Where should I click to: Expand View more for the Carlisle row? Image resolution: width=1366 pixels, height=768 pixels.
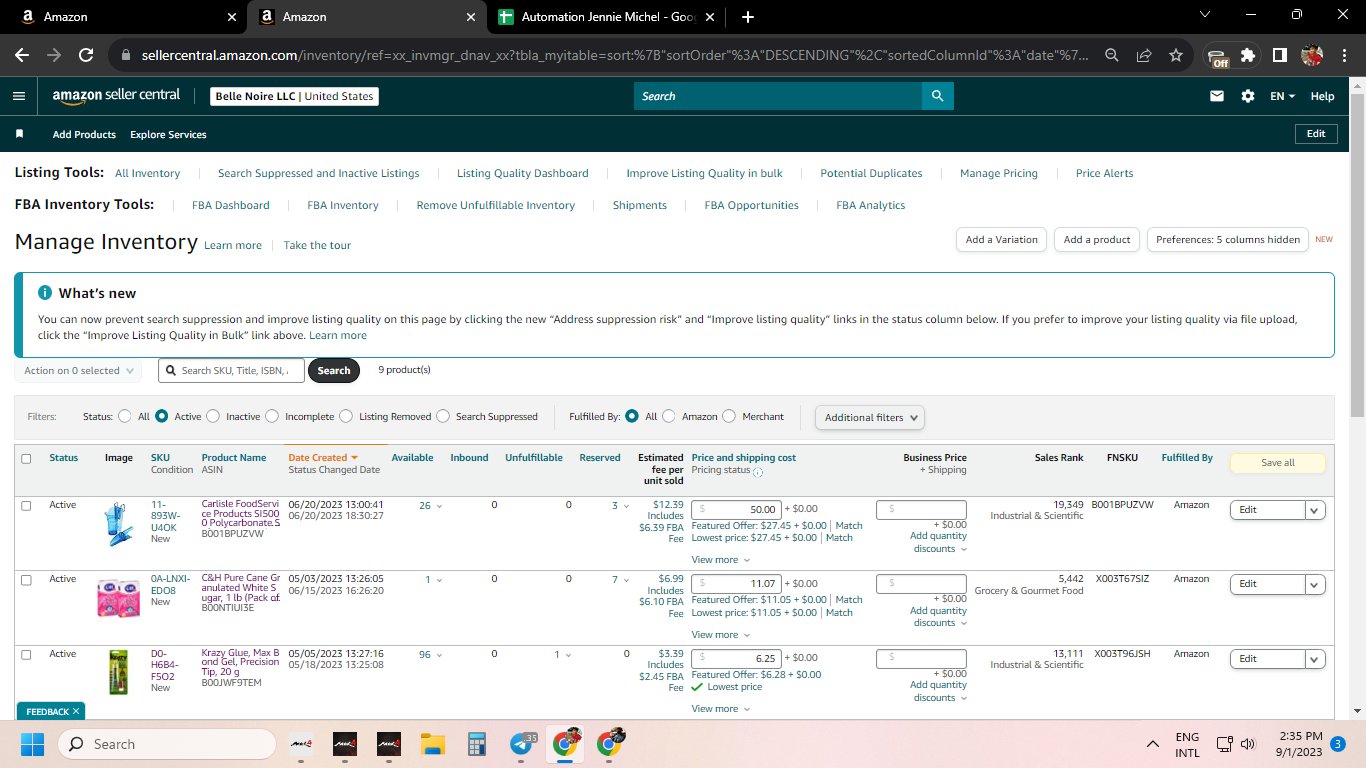[x=720, y=560]
